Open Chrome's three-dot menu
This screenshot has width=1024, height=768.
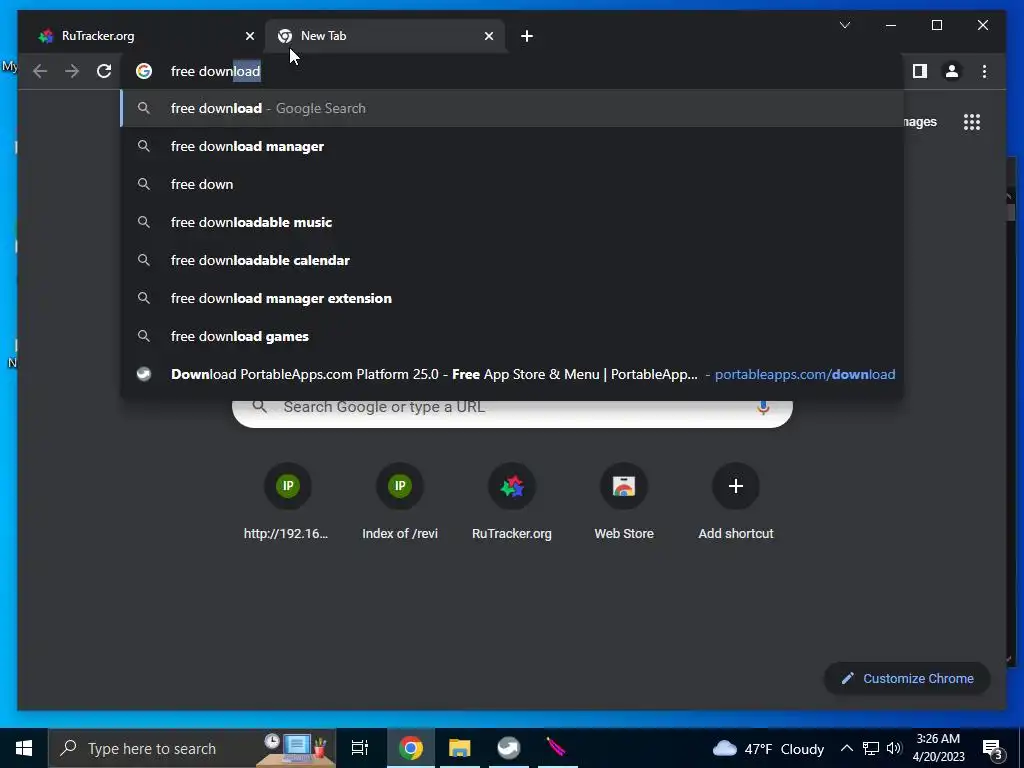point(984,71)
